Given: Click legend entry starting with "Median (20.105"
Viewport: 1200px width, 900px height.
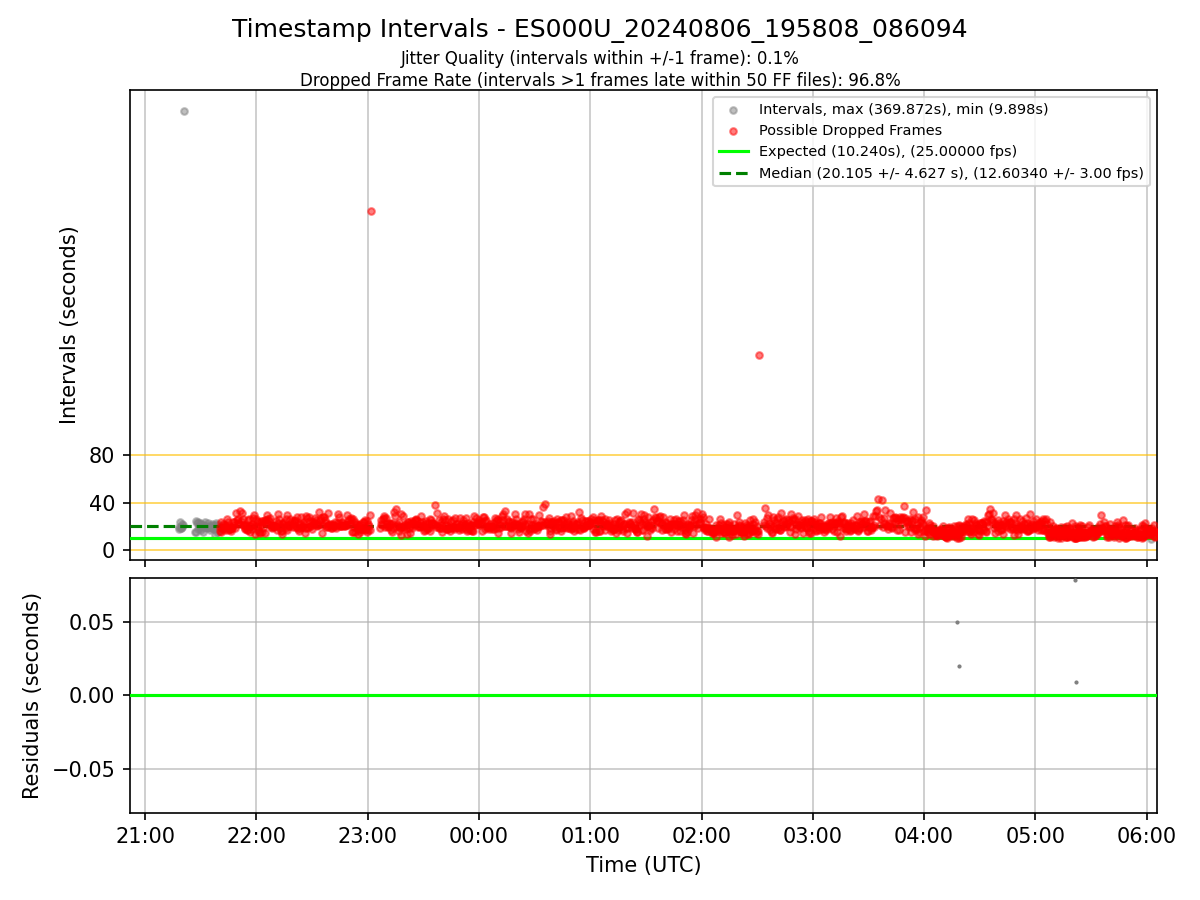Looking at the screenshot, I should [951, 173].
